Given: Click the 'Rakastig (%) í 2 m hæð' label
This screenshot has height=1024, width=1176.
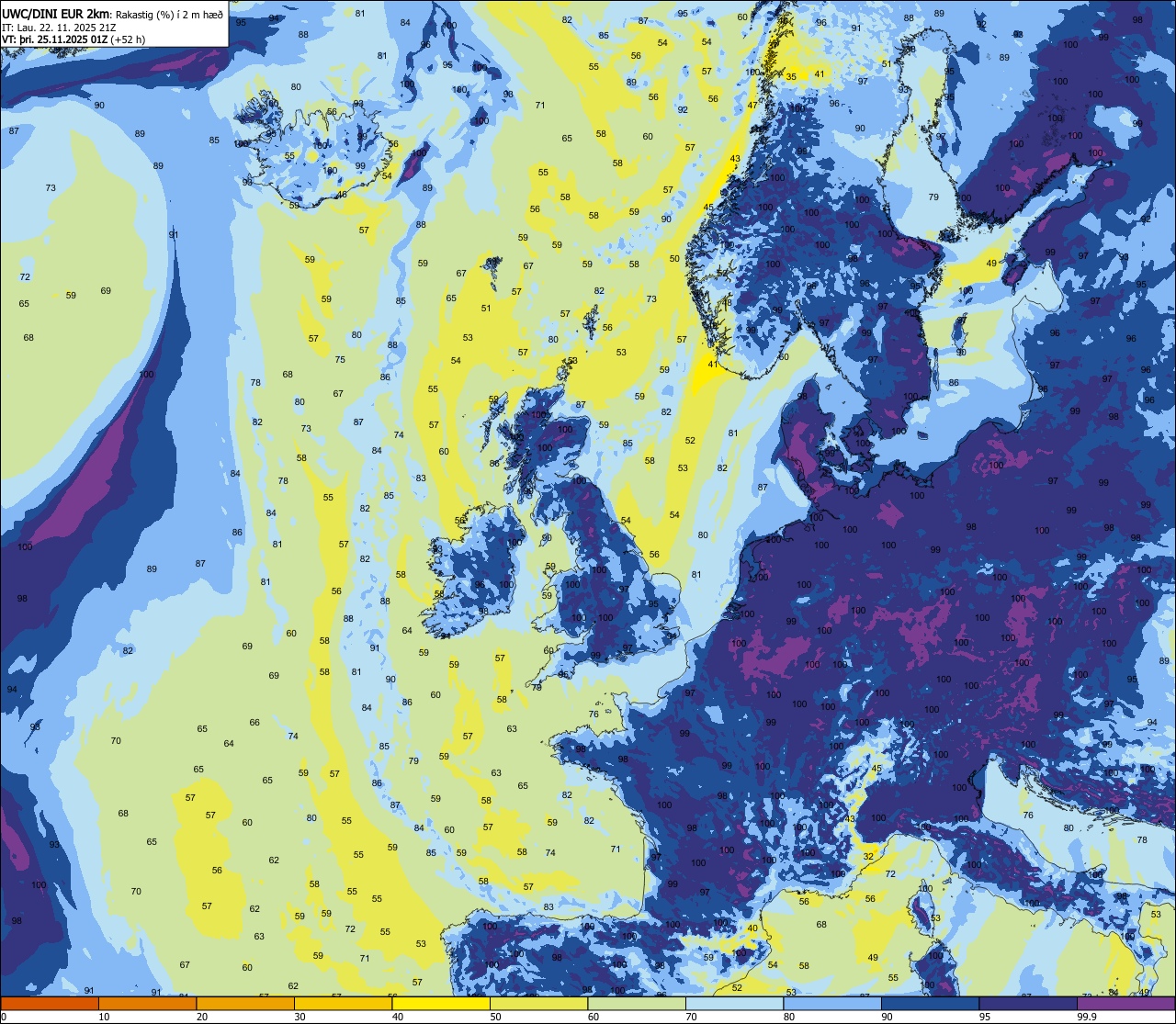Looking at the screenshot, I should (169, 15).
